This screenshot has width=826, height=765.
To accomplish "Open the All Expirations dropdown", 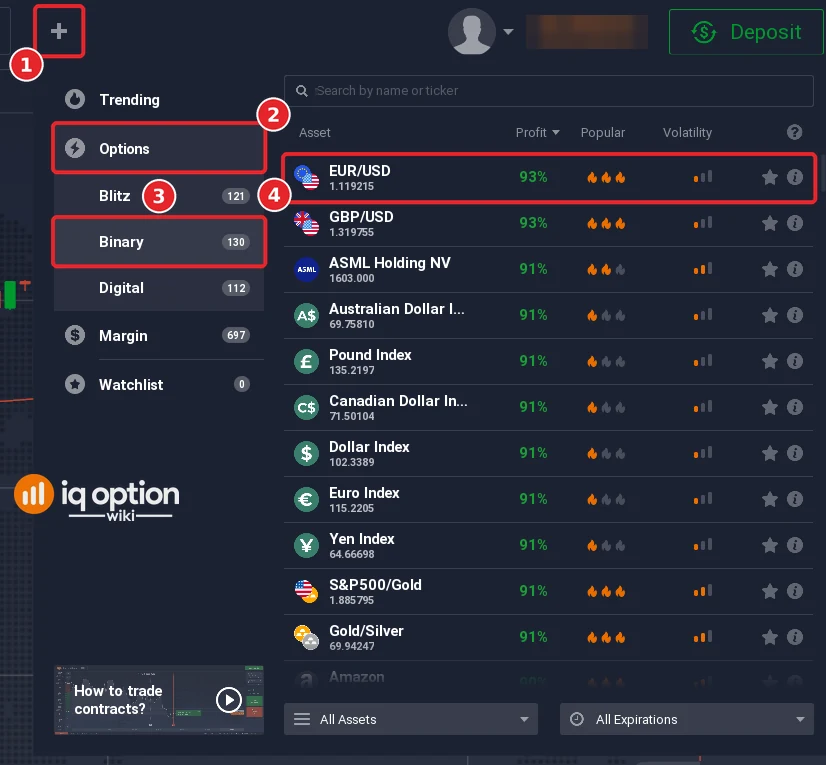I will (x=687, y=719).
